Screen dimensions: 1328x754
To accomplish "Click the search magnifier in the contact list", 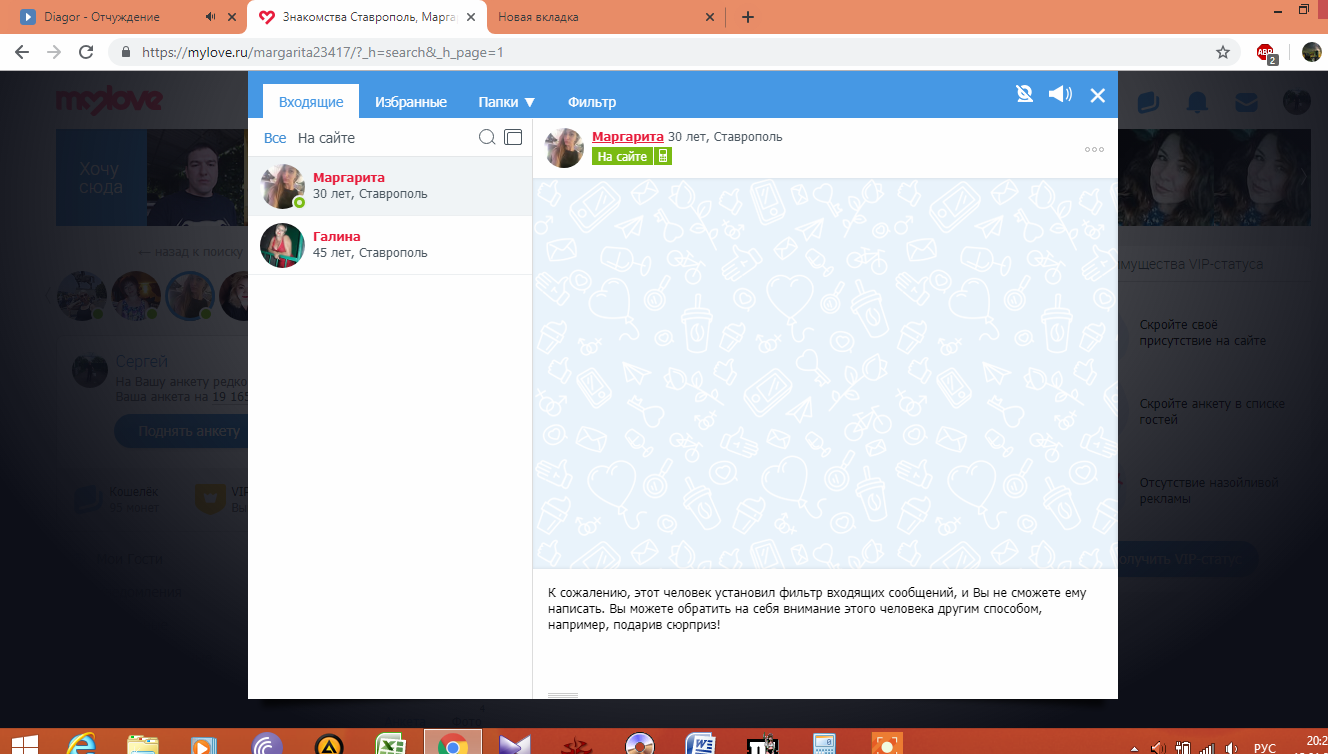I will [487, 138].
